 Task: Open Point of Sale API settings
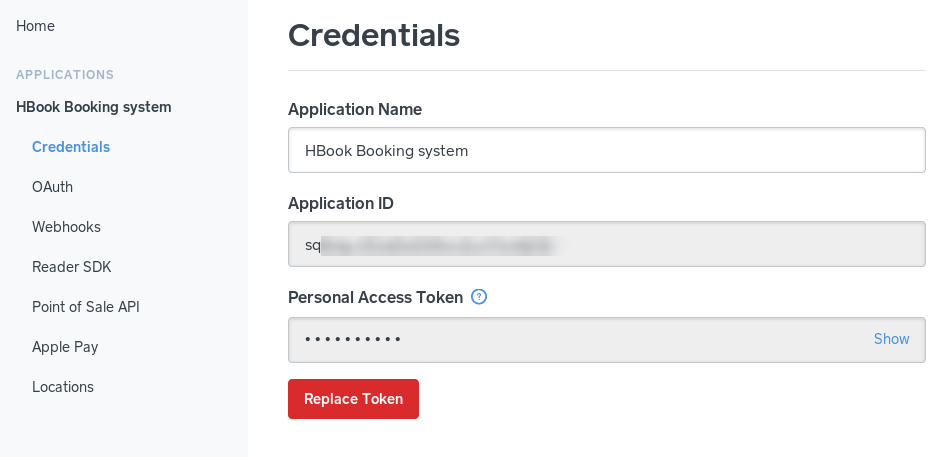(86, 307)
